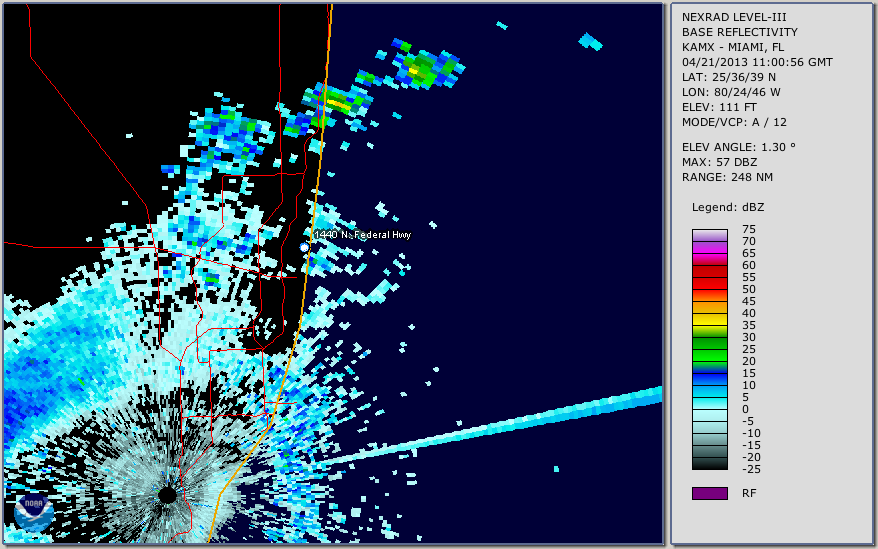Select the purple RF color swatch

coord(709,493)
